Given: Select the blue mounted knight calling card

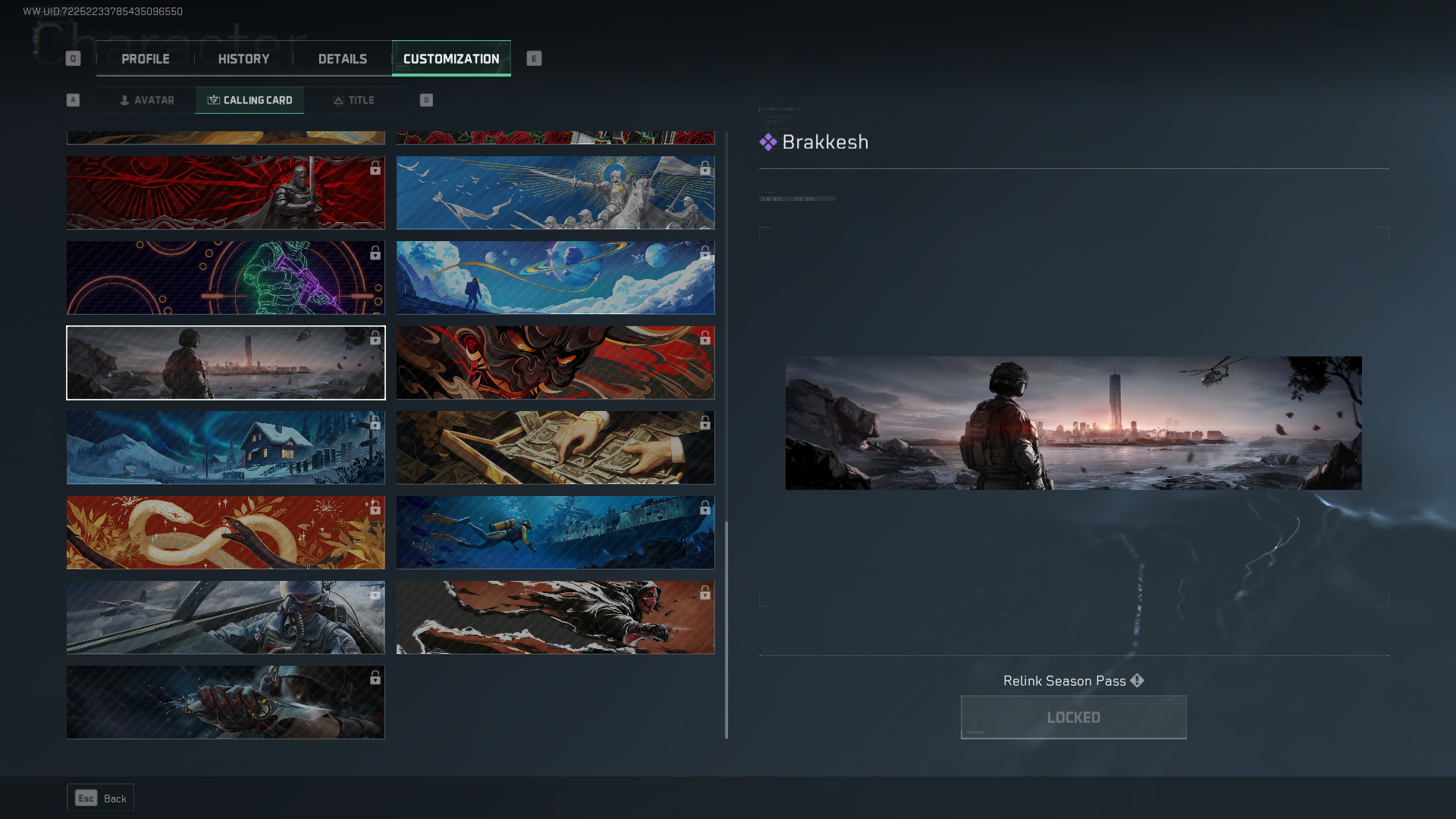Looking at the screenshot, I should pos(555,193).
